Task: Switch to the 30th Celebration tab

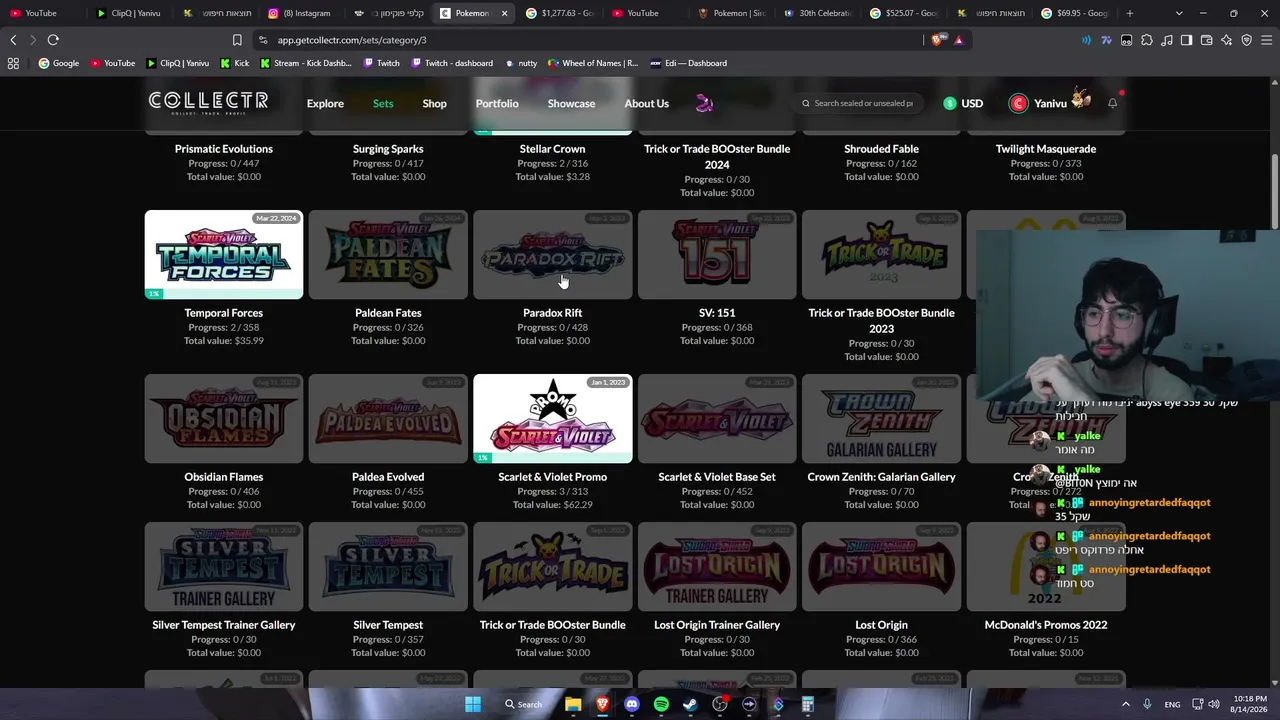Action: pyautogui.click(x=818, y=13)
